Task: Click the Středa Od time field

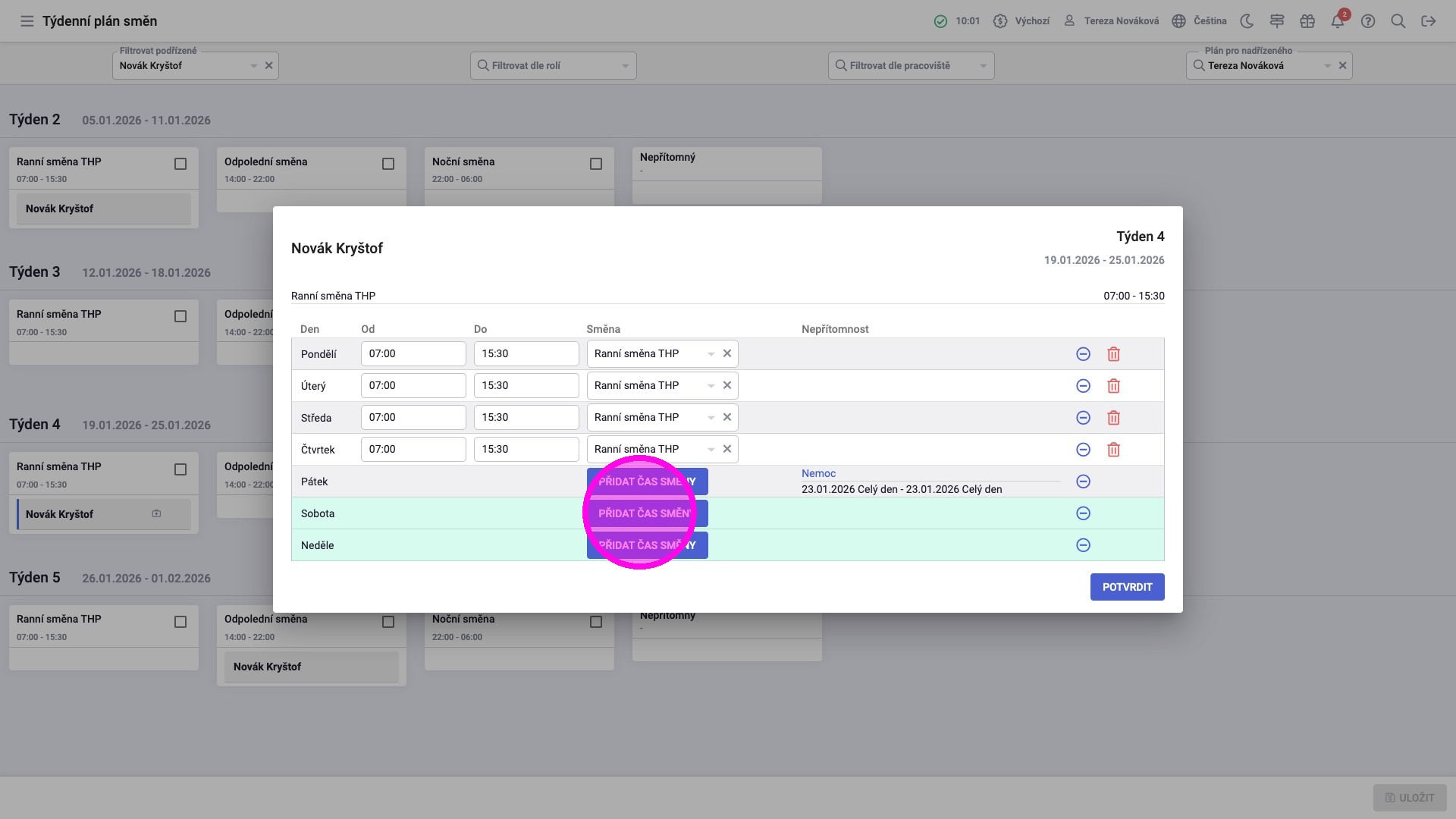Action: pos(413,418)
